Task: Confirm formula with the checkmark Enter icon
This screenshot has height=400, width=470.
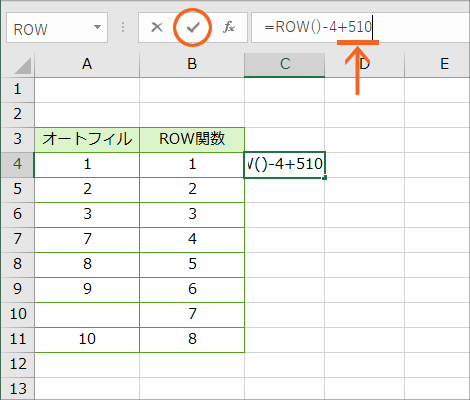Action: [x=193, y=28]
